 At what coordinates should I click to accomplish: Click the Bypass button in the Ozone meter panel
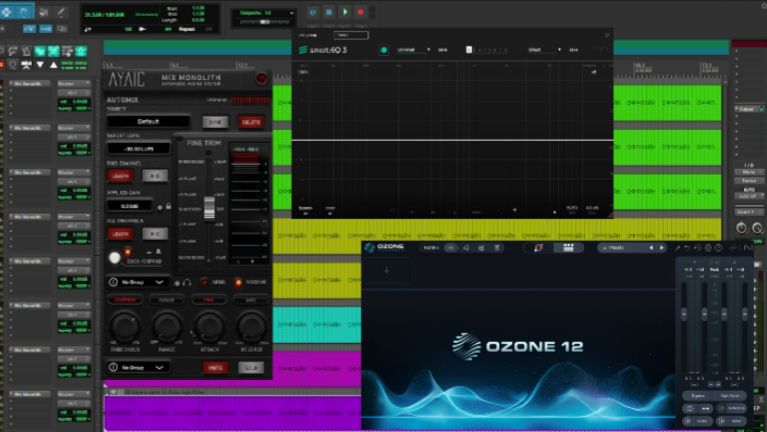click(x=699, y=395)
